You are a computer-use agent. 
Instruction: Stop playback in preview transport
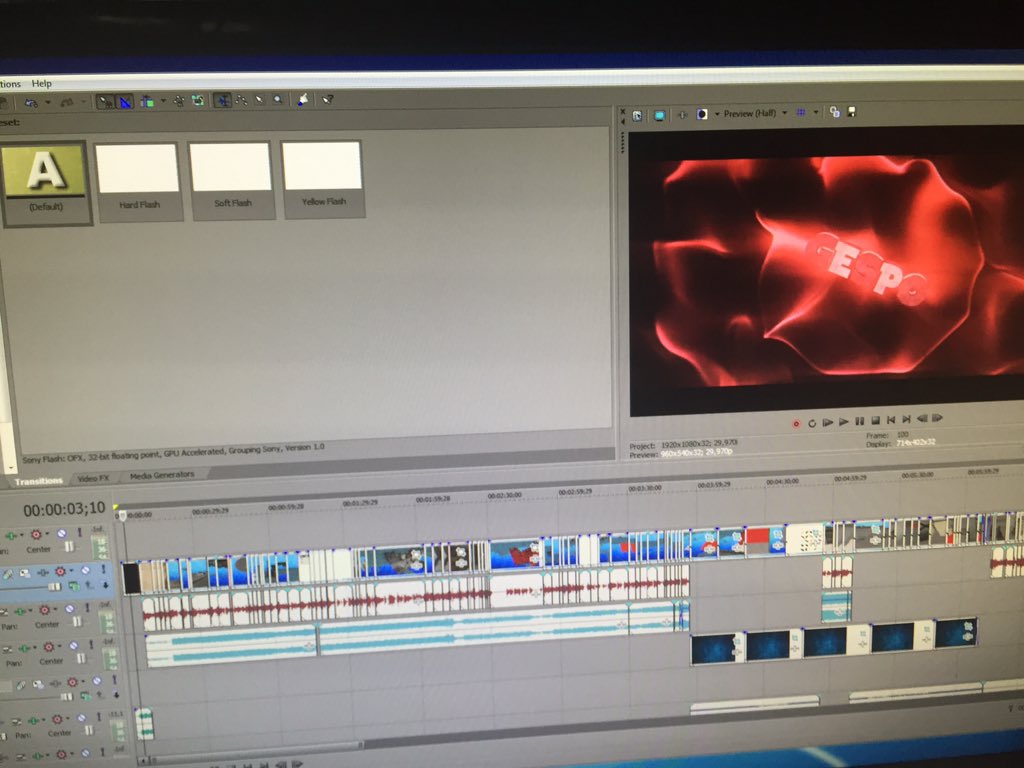coord(876,420)
